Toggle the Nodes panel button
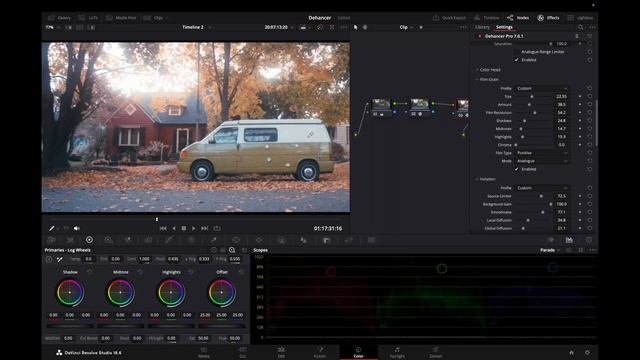The width and height of the screenshot is (640, 360). coord(518,18)
